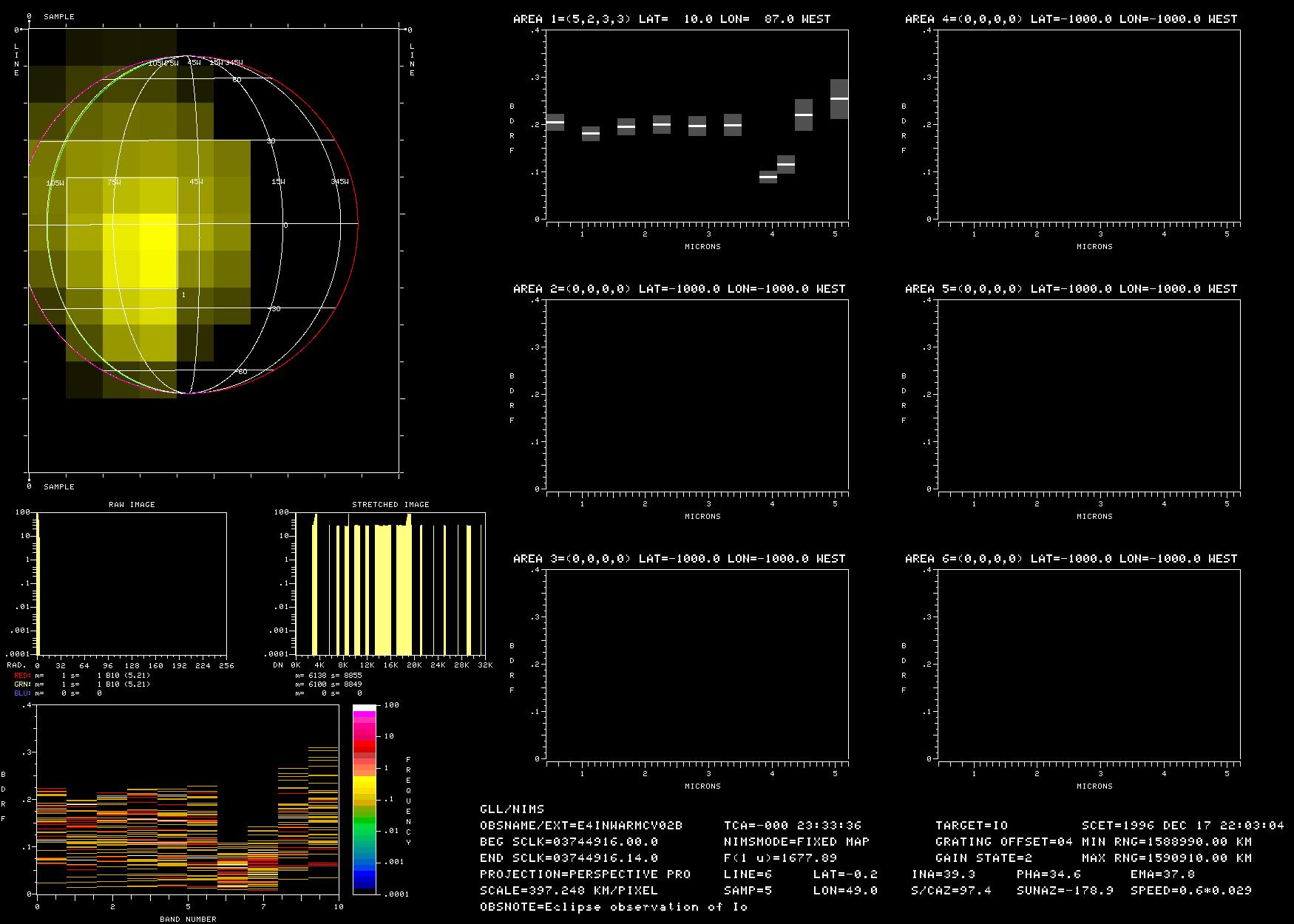1294x924 pixels.
Task: Click the PROJECTION=PERSPECTIVE PRO text
Action: [x=585, y=874]
